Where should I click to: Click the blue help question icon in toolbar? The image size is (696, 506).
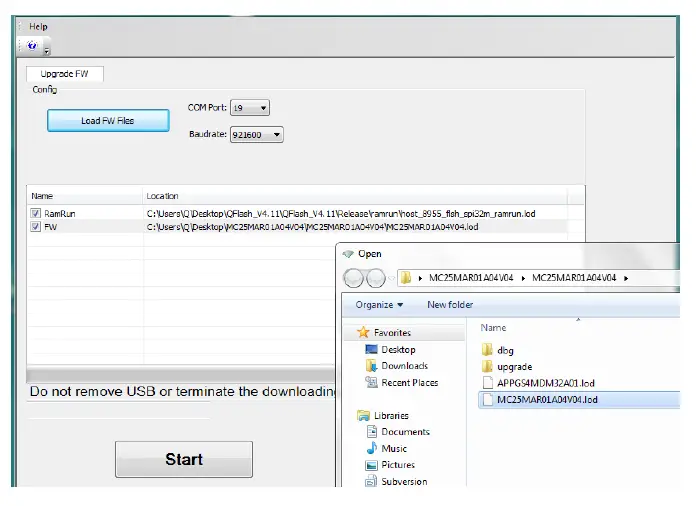[32, 45]
